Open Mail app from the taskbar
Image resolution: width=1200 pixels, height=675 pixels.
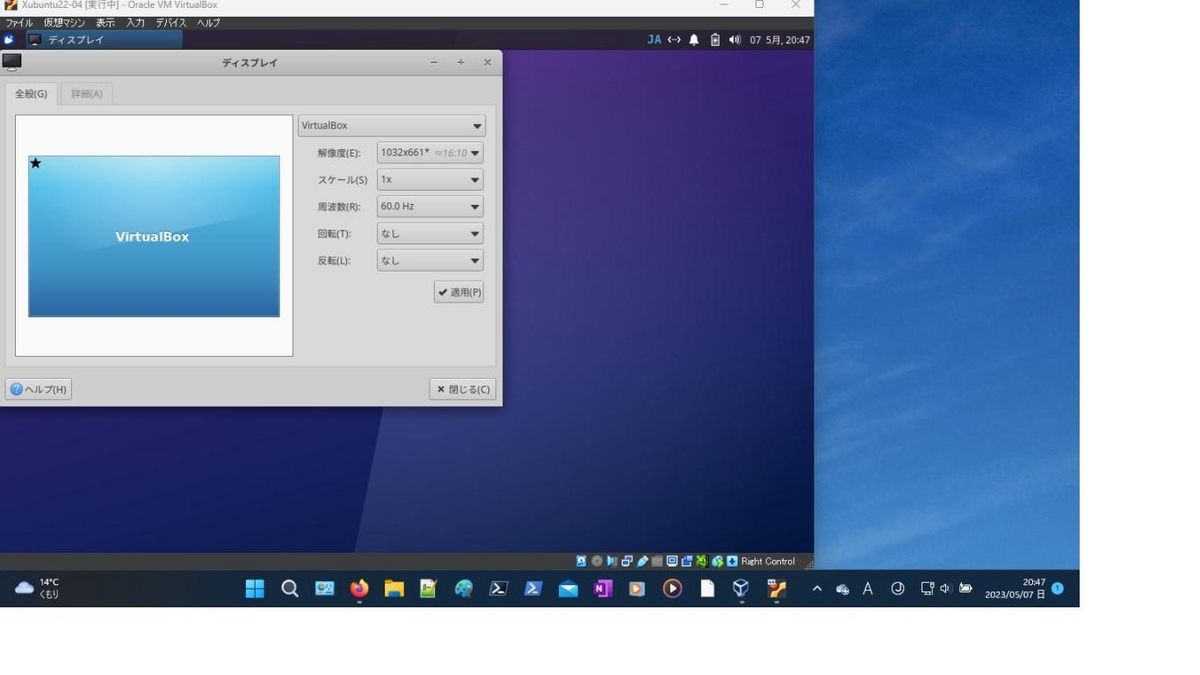click(x=568, y=589)
